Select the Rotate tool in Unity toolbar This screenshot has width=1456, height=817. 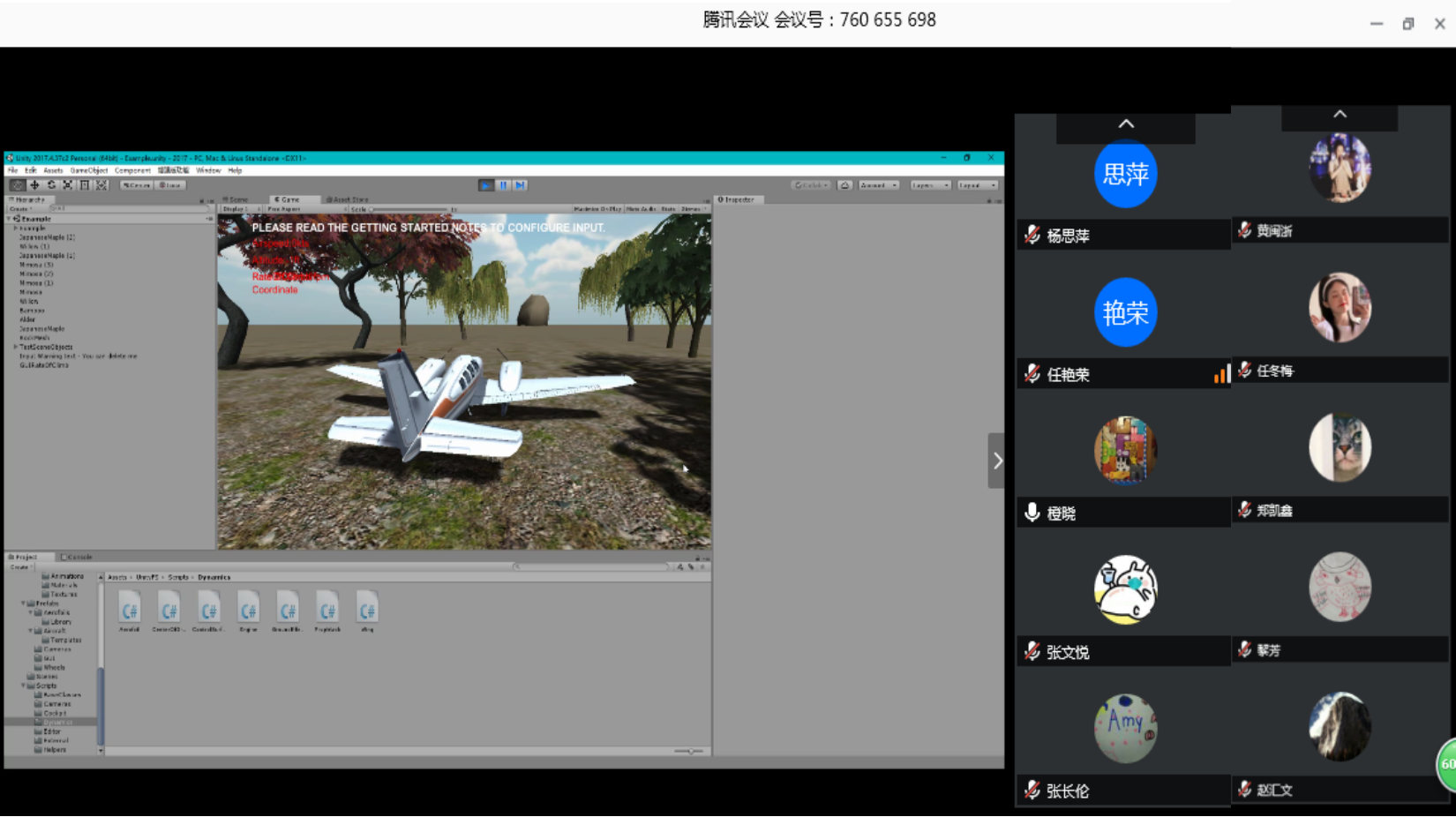(x=51, y=185)
